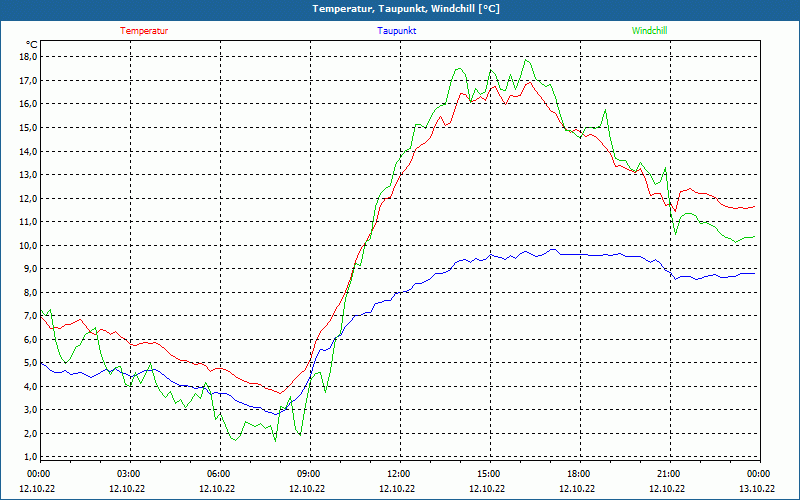
Task: Pick the 18:00 time axis label
Action: click(x=579, y=474)
